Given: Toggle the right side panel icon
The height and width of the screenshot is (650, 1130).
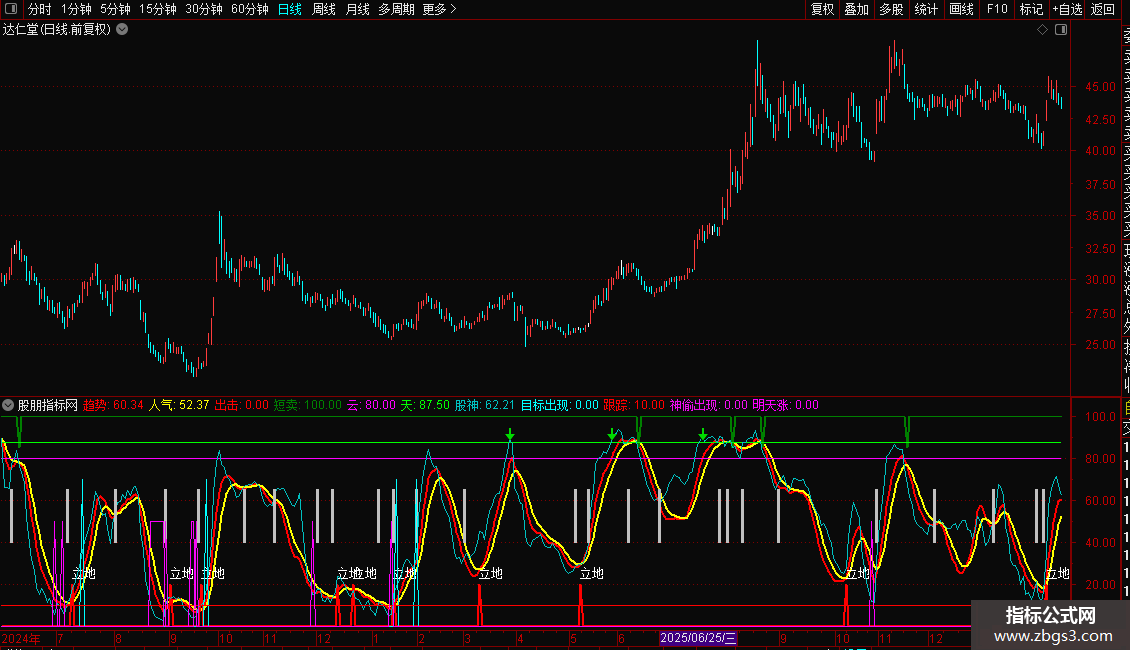Looking at the screenshot, I should 1061,30.
